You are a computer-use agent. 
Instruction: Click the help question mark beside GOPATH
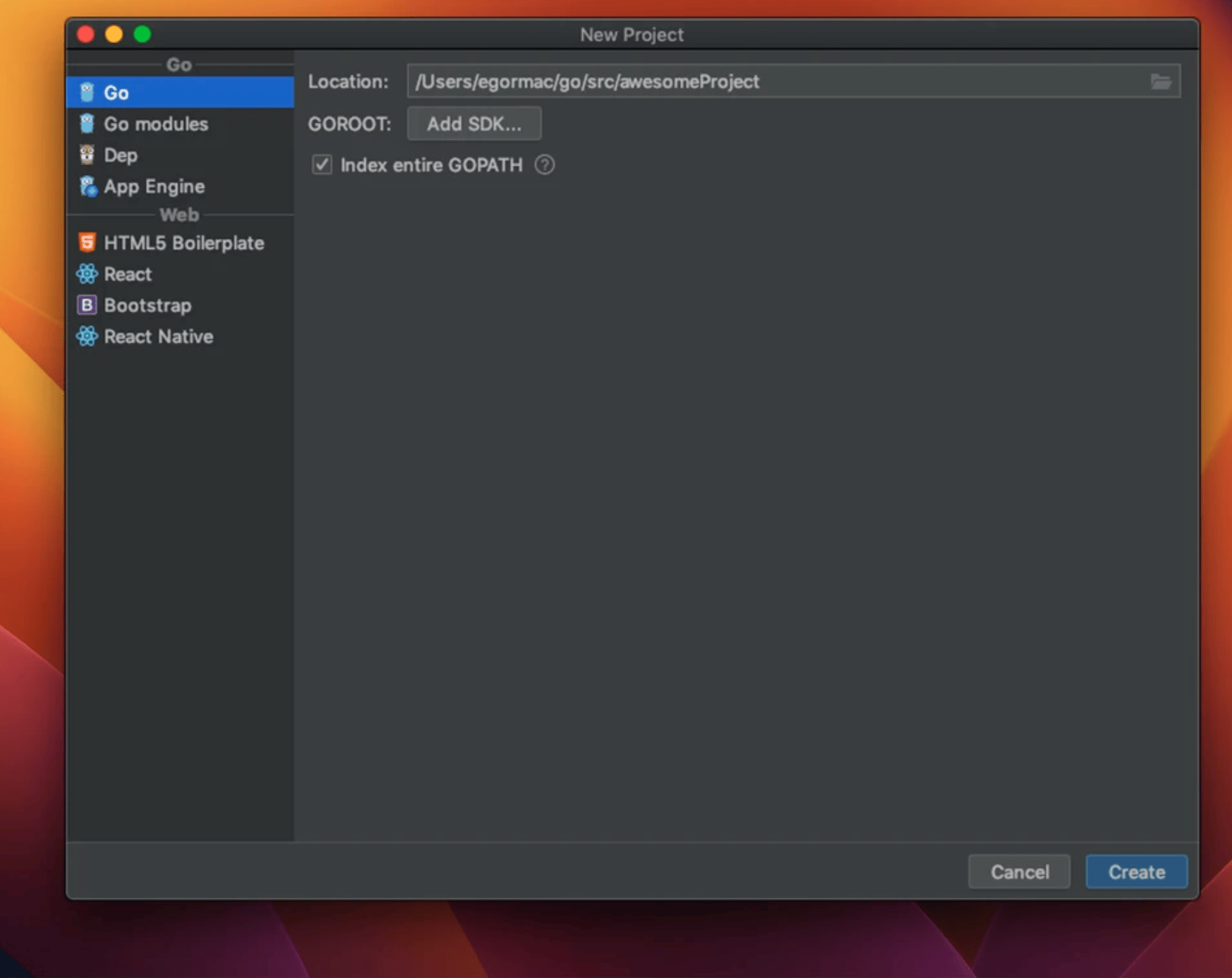(x=544, y=165)
